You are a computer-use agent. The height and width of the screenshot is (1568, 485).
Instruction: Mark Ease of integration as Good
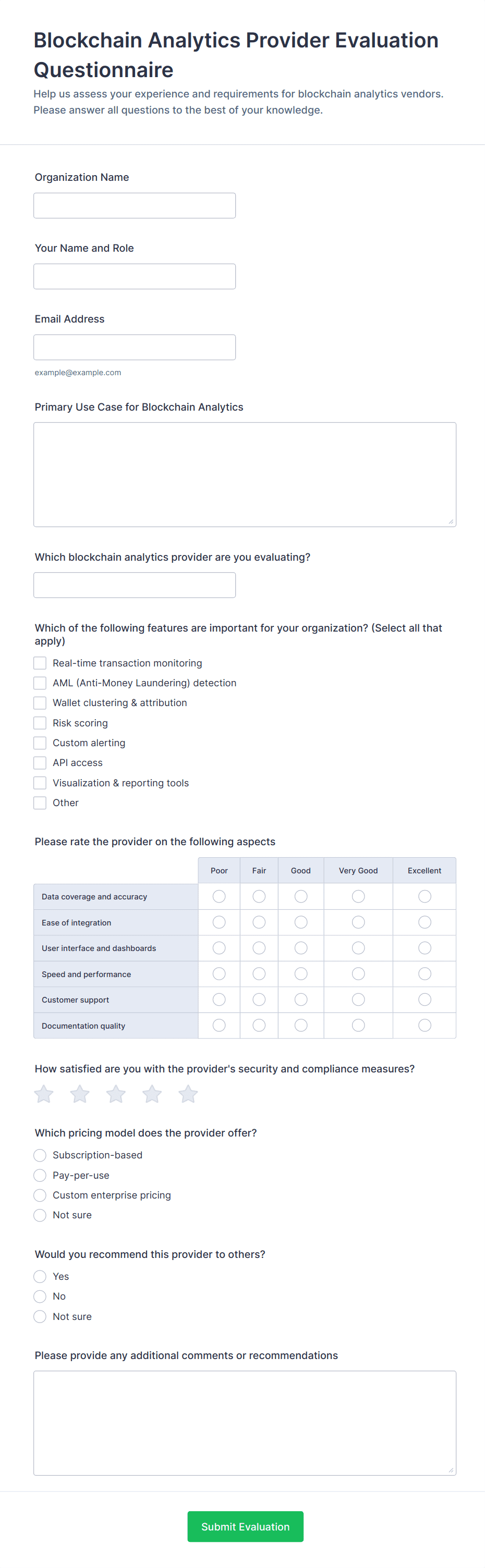pyautogui.click(x=301, y=922)
